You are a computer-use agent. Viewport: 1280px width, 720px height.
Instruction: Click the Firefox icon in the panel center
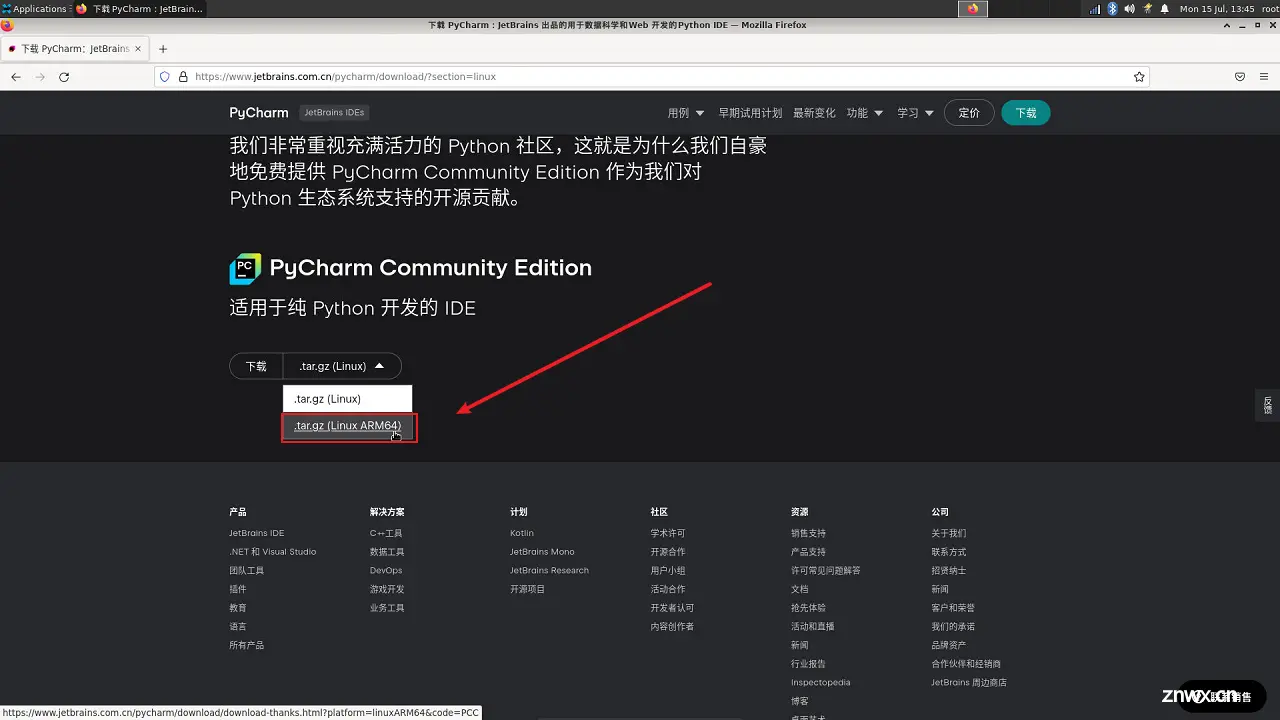click(x=973, y=9)
